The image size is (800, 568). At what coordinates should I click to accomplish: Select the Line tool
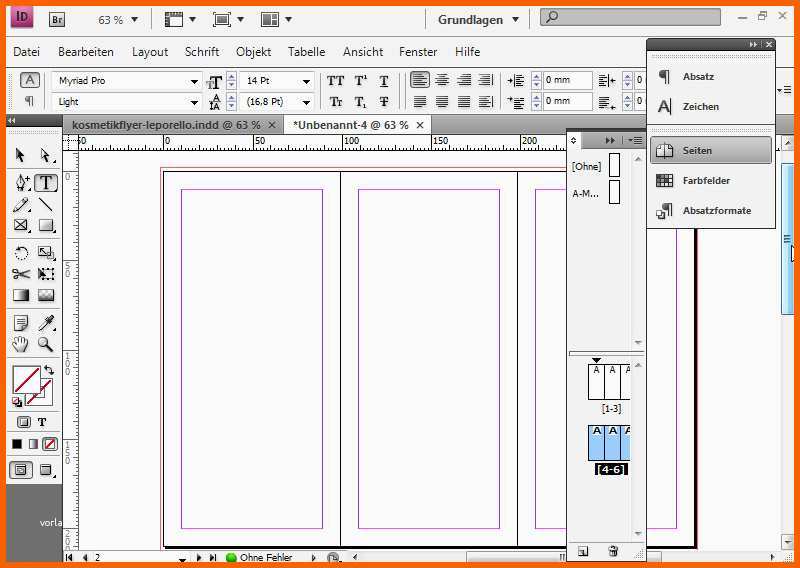coord(46,205)
